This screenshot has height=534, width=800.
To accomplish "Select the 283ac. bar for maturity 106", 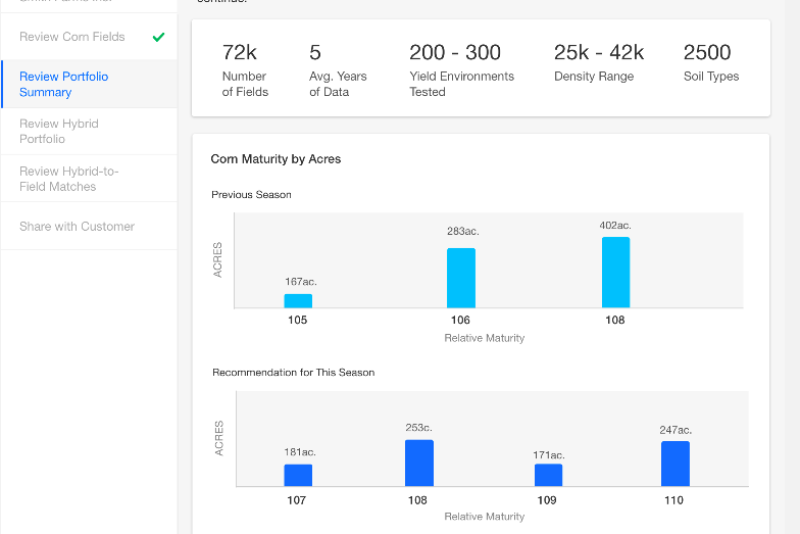I will [x=461, y=278].
